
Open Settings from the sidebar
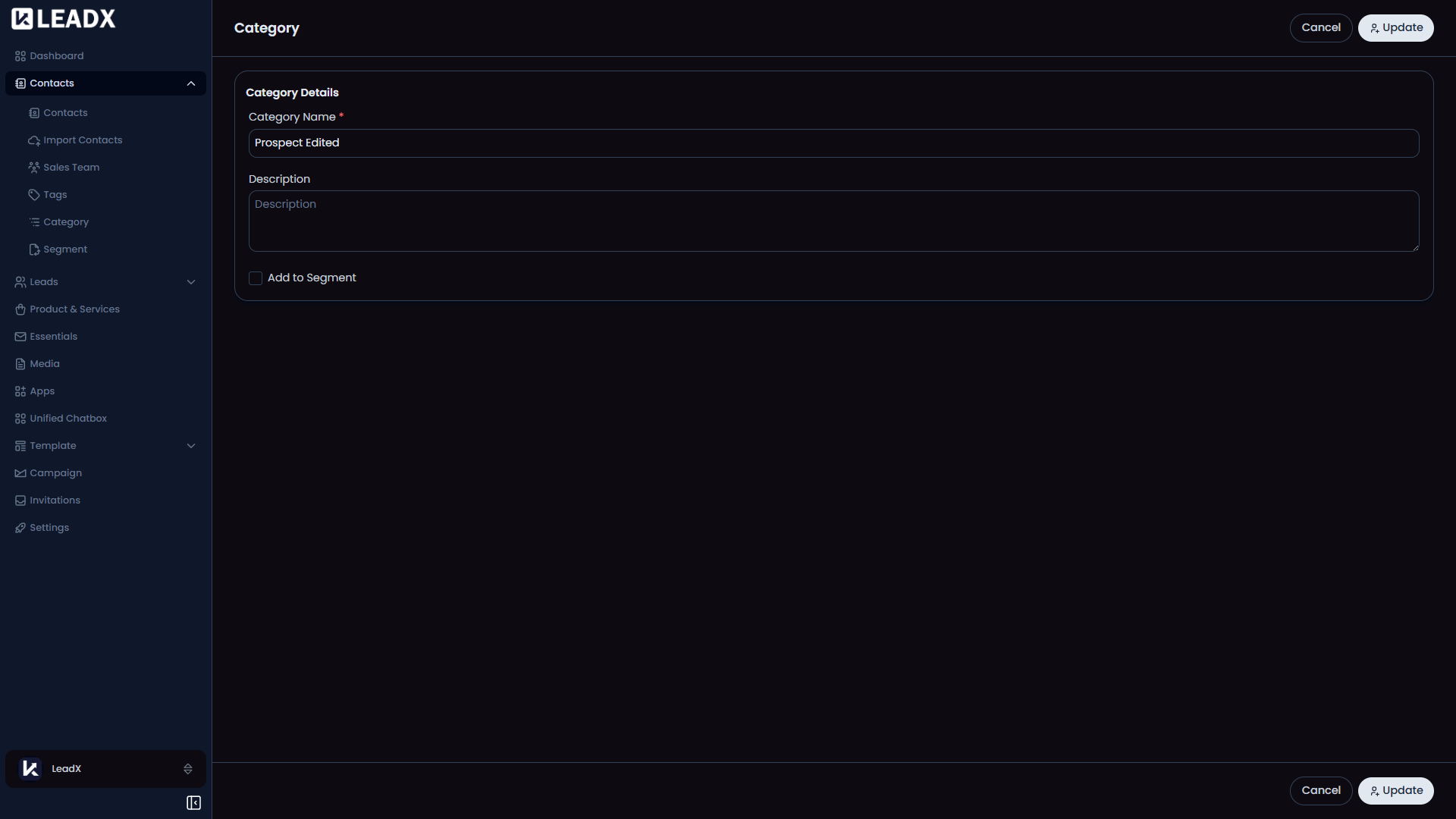pyautogui.click(x=49, y=527)
